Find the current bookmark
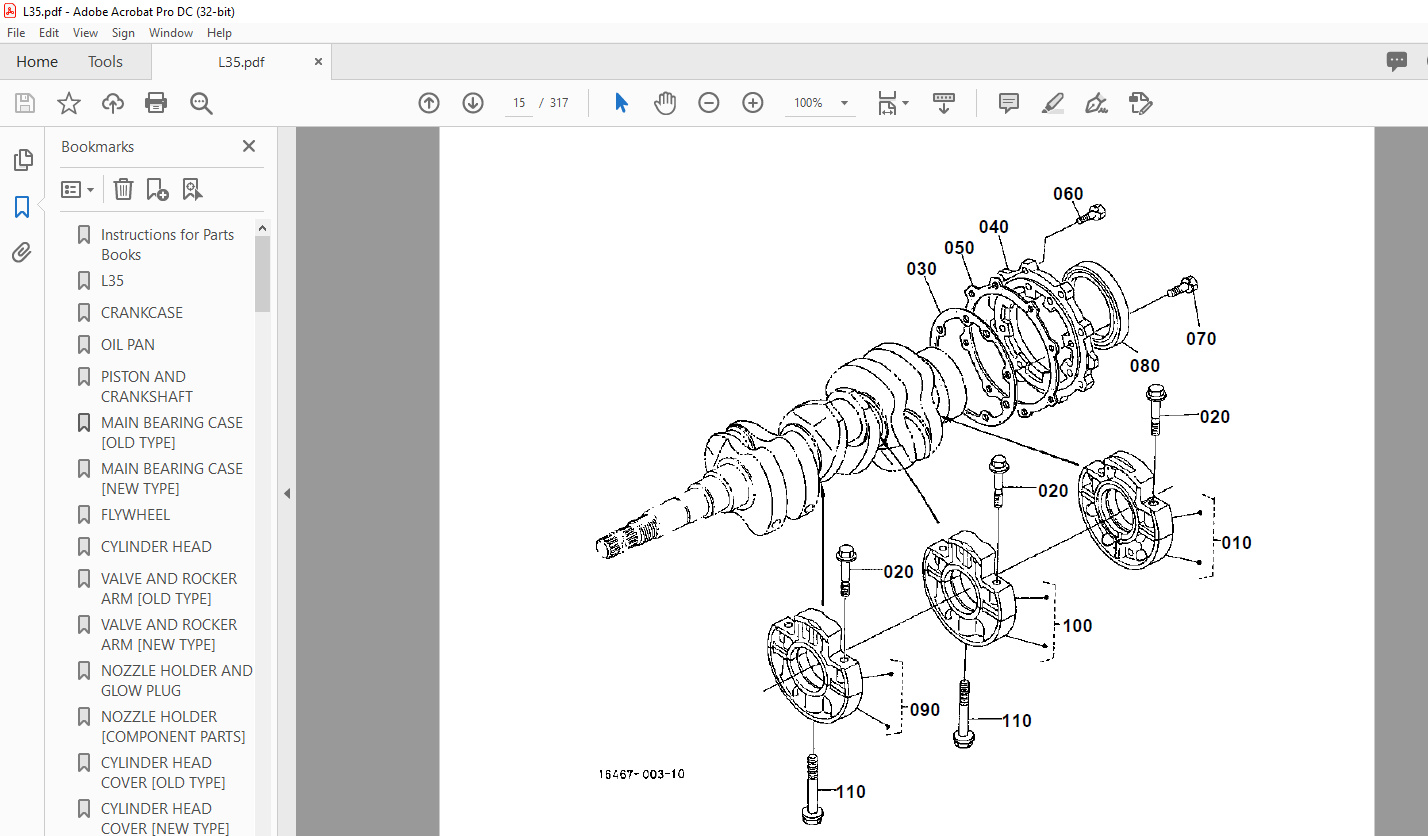1428x836 pixels. coord(193,189)
